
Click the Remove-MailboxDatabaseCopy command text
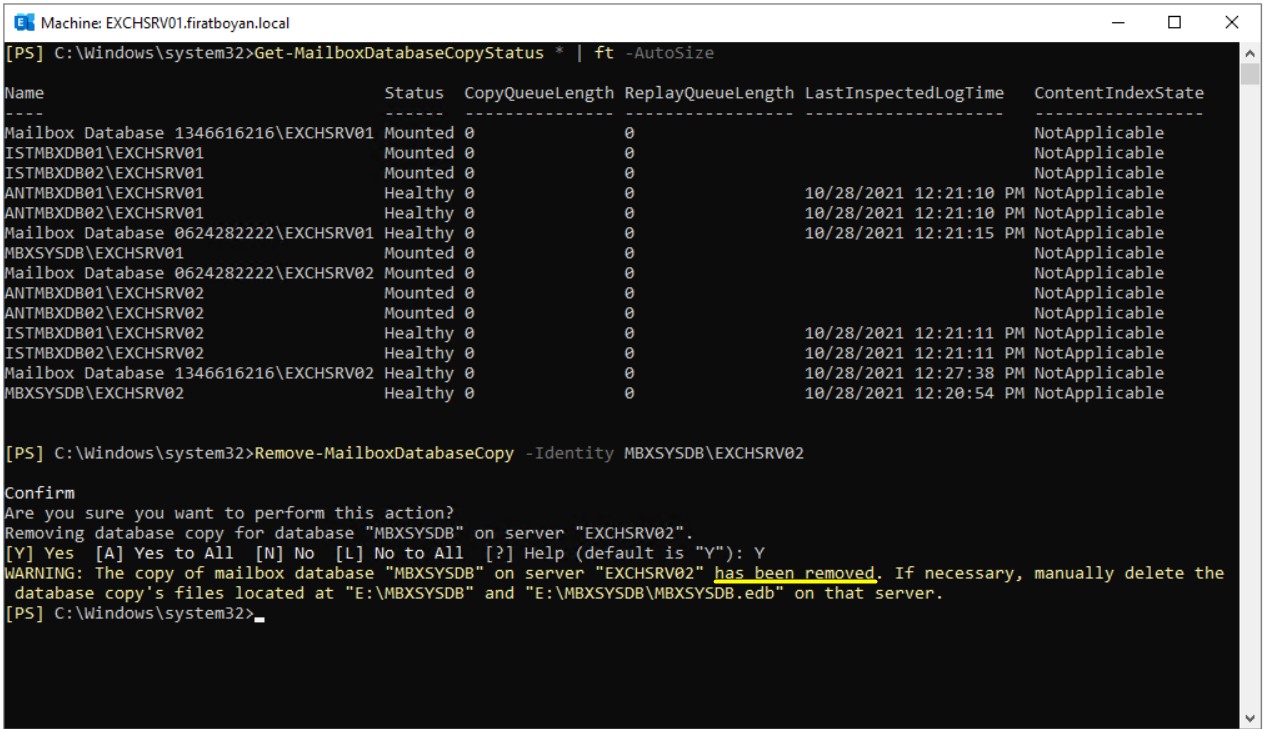[x=385, y=453]
